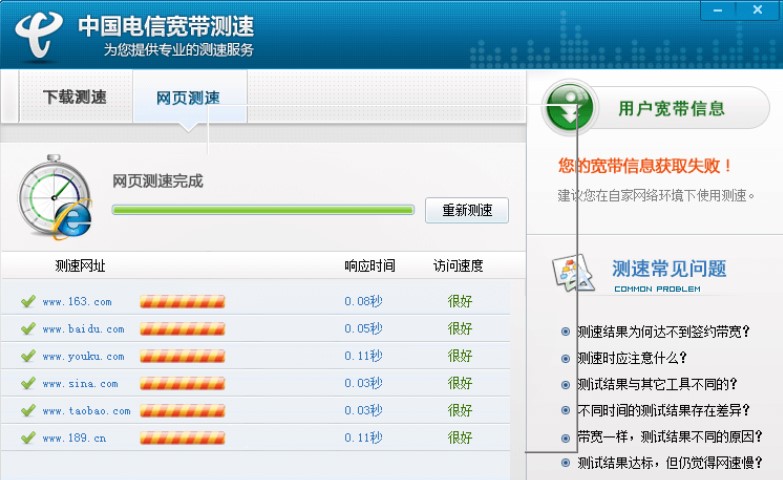The image size is (783, 480).
Task: Click the www.youku.com address text
Action: click(83, 356)
